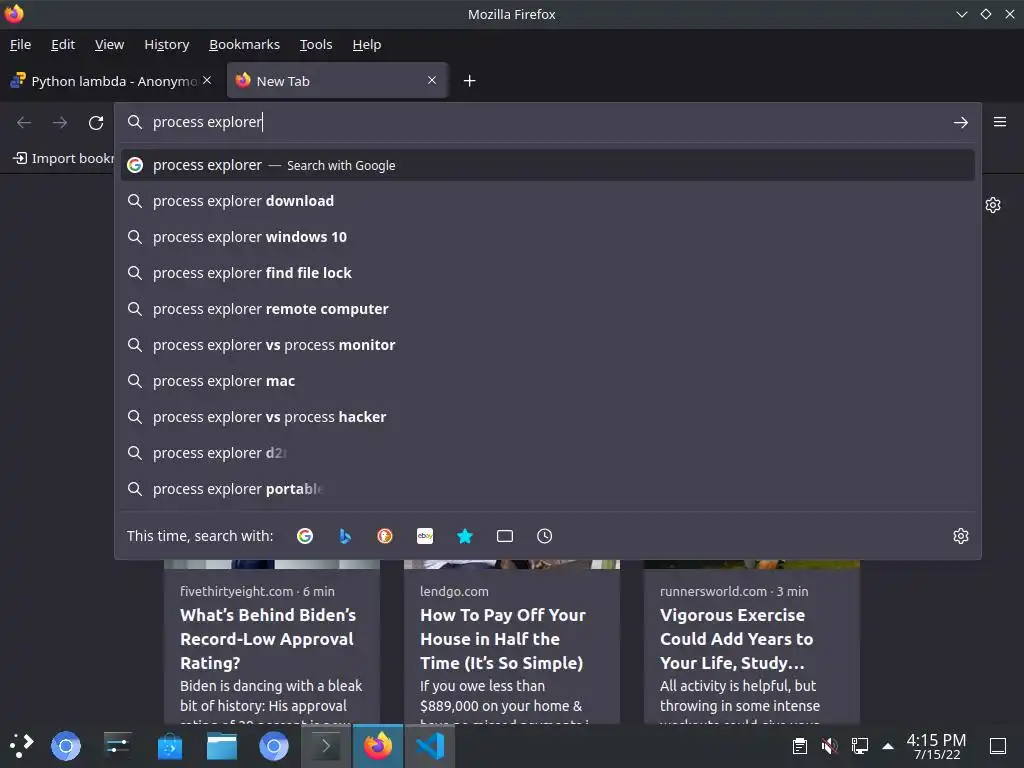The image size is (1024, 768).
Task: Select 'process explorer vs process monitor' suggestion
Action: (x=547, y=345)
